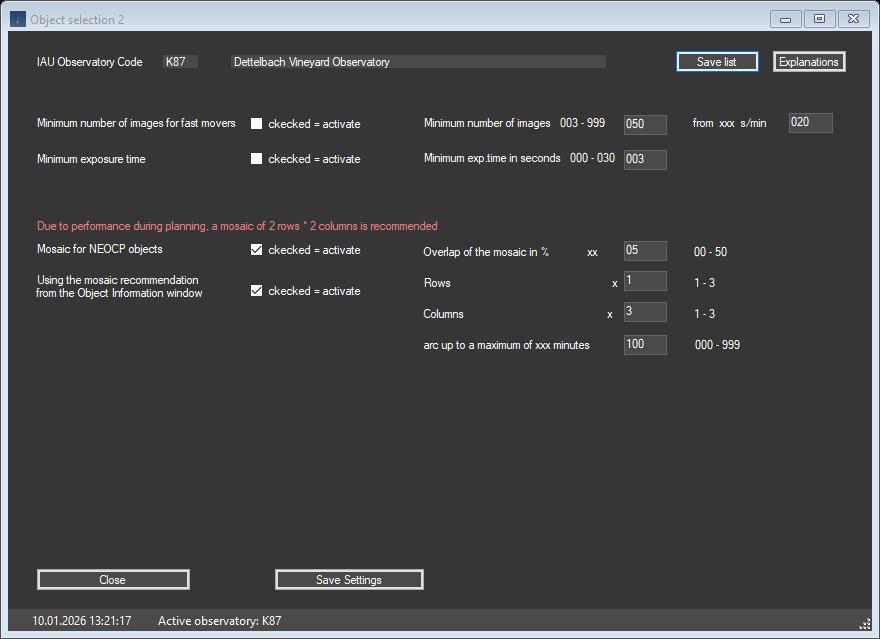Click the Close button
This screenshot has height=639, width=880.
click(x=113, y=579)
